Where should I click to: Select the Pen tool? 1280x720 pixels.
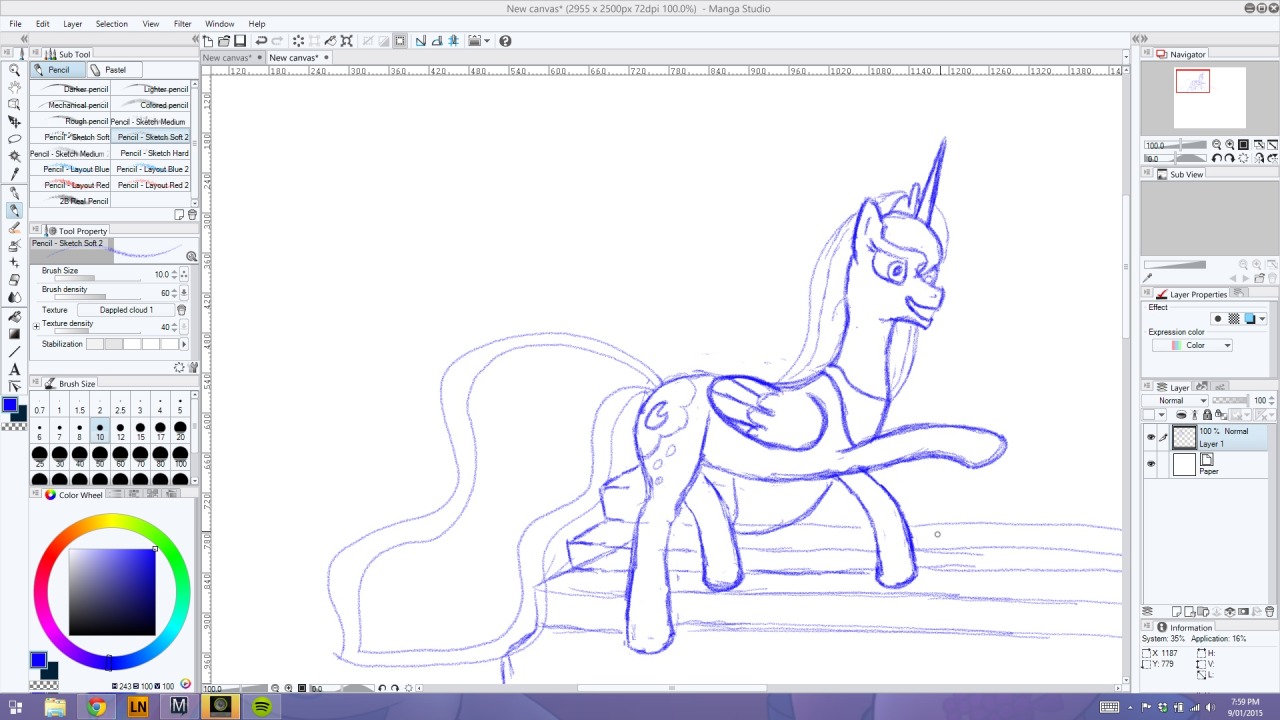coord(14,193)
